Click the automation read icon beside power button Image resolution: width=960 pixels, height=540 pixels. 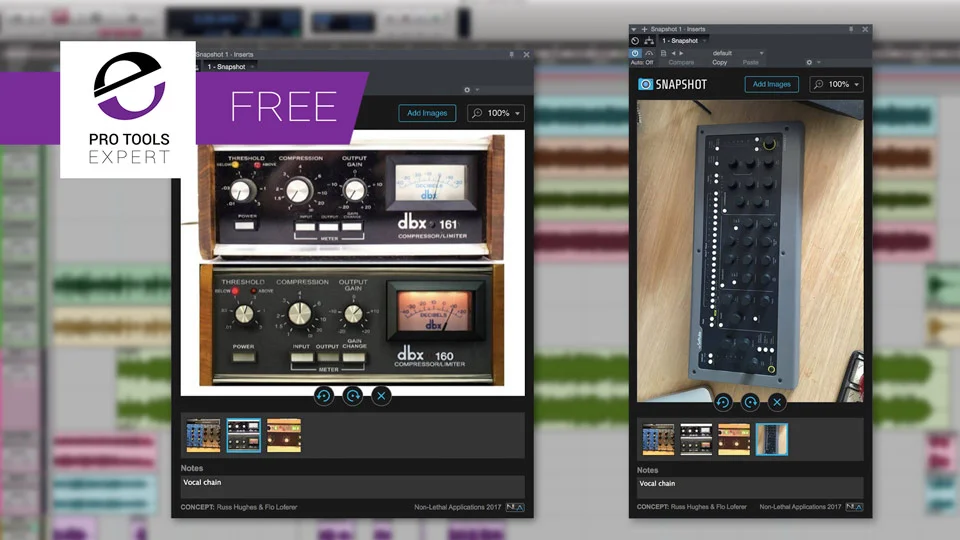[x=649, y=53]
